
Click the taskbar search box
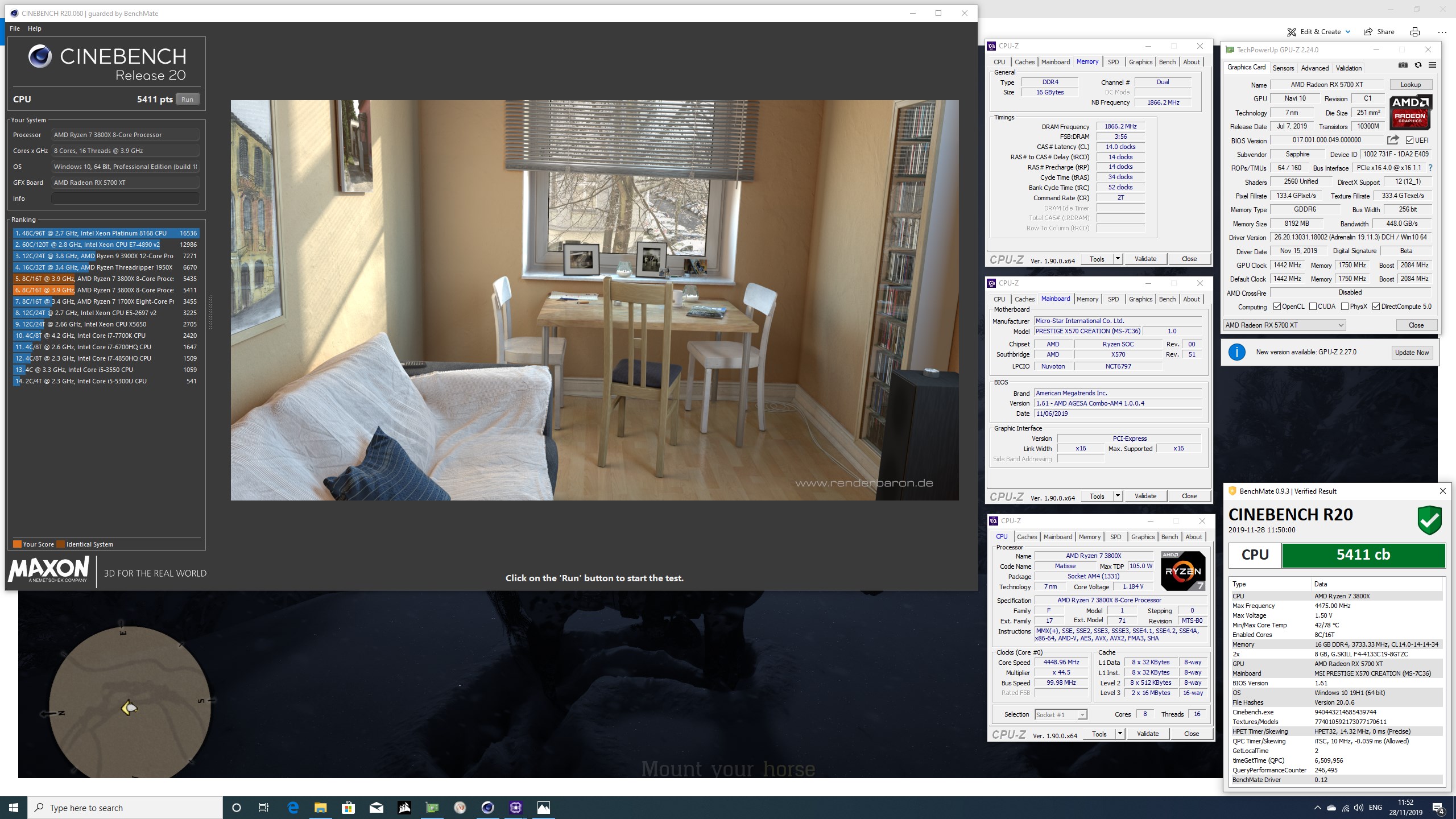[x=125, y=808]
